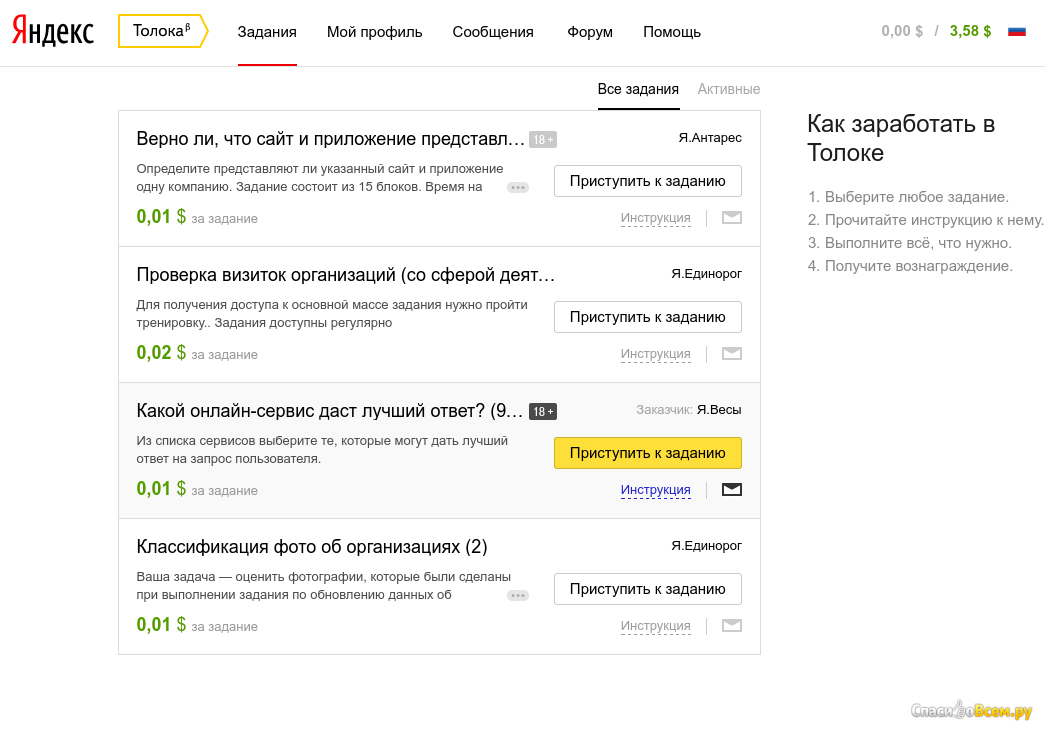Click the 0,00 $ amount in header

pyautogui.click(x=902, y=31)
